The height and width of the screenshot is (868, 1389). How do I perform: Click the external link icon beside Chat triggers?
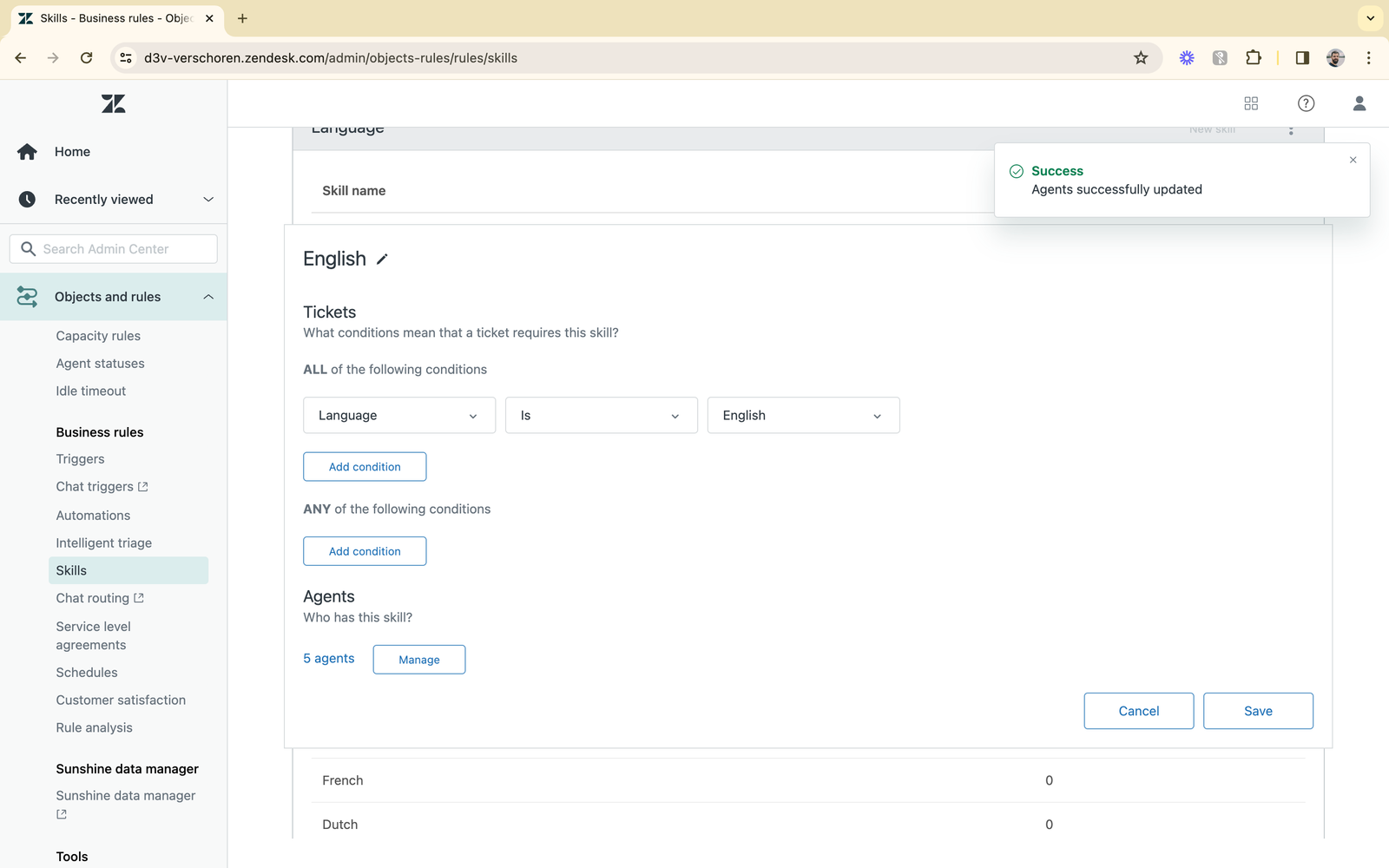pyautogui.click(x=144, y=486)
